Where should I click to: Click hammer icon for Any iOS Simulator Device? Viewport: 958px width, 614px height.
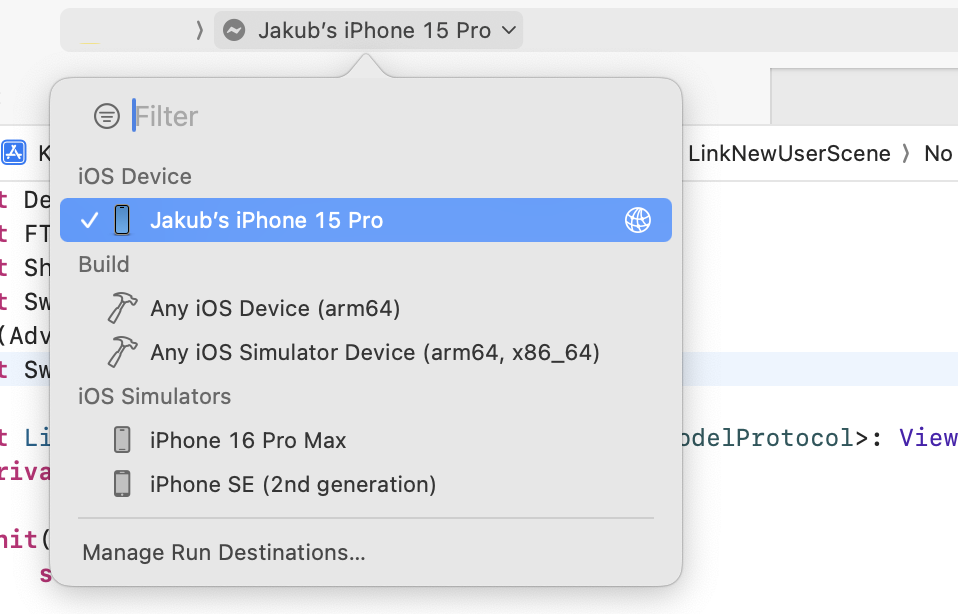(122, 352)
